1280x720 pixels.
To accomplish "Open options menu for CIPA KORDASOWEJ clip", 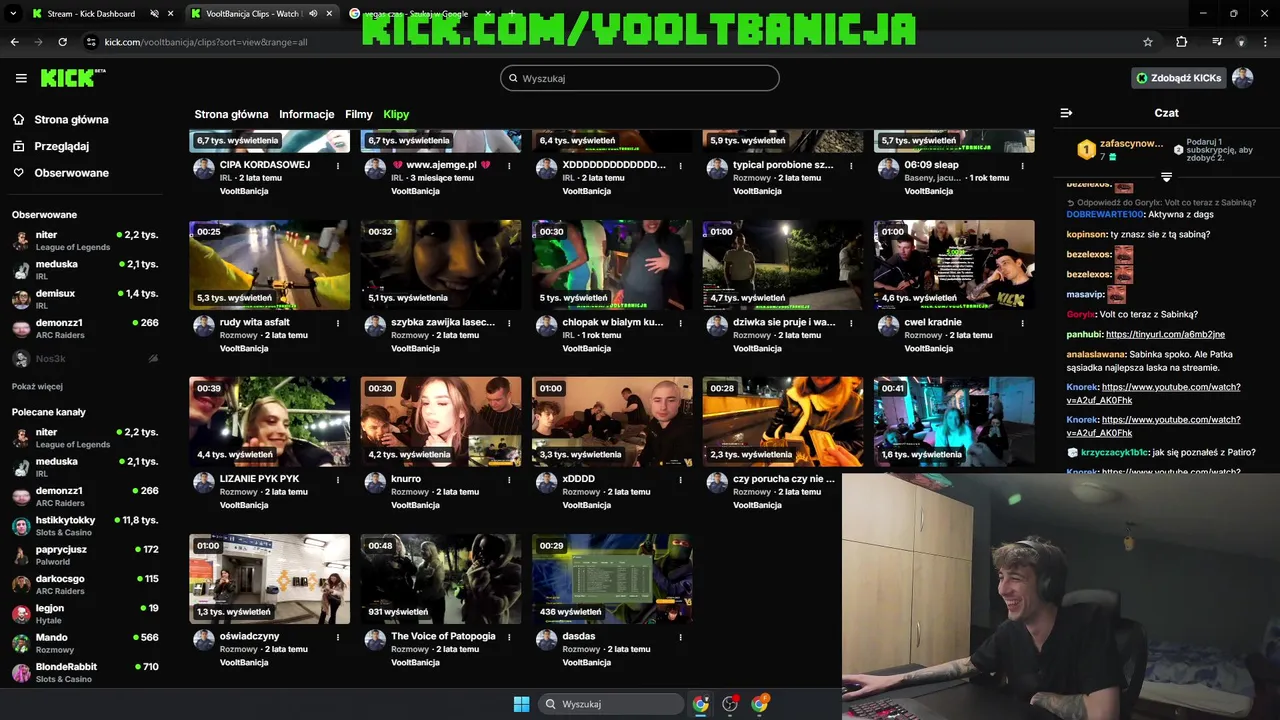I will tap(337, 165).
